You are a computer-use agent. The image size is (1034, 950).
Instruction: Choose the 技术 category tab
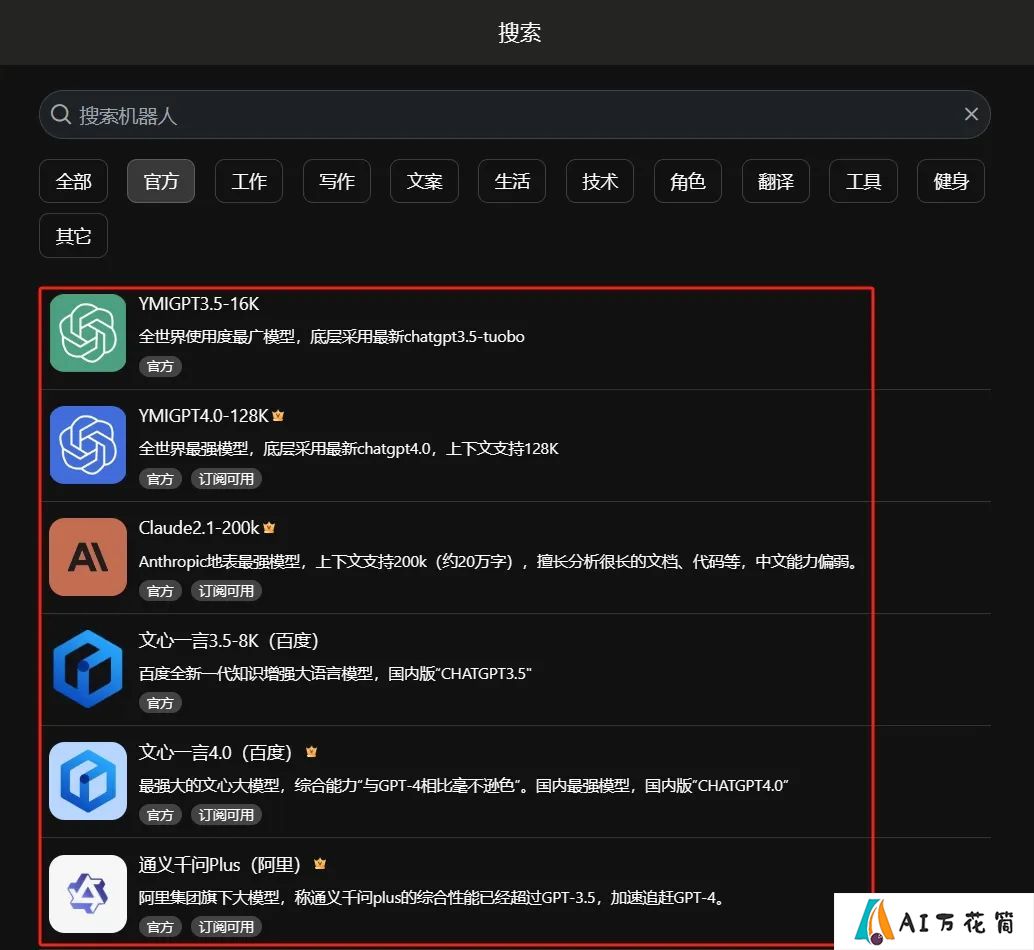pos(599,181)
